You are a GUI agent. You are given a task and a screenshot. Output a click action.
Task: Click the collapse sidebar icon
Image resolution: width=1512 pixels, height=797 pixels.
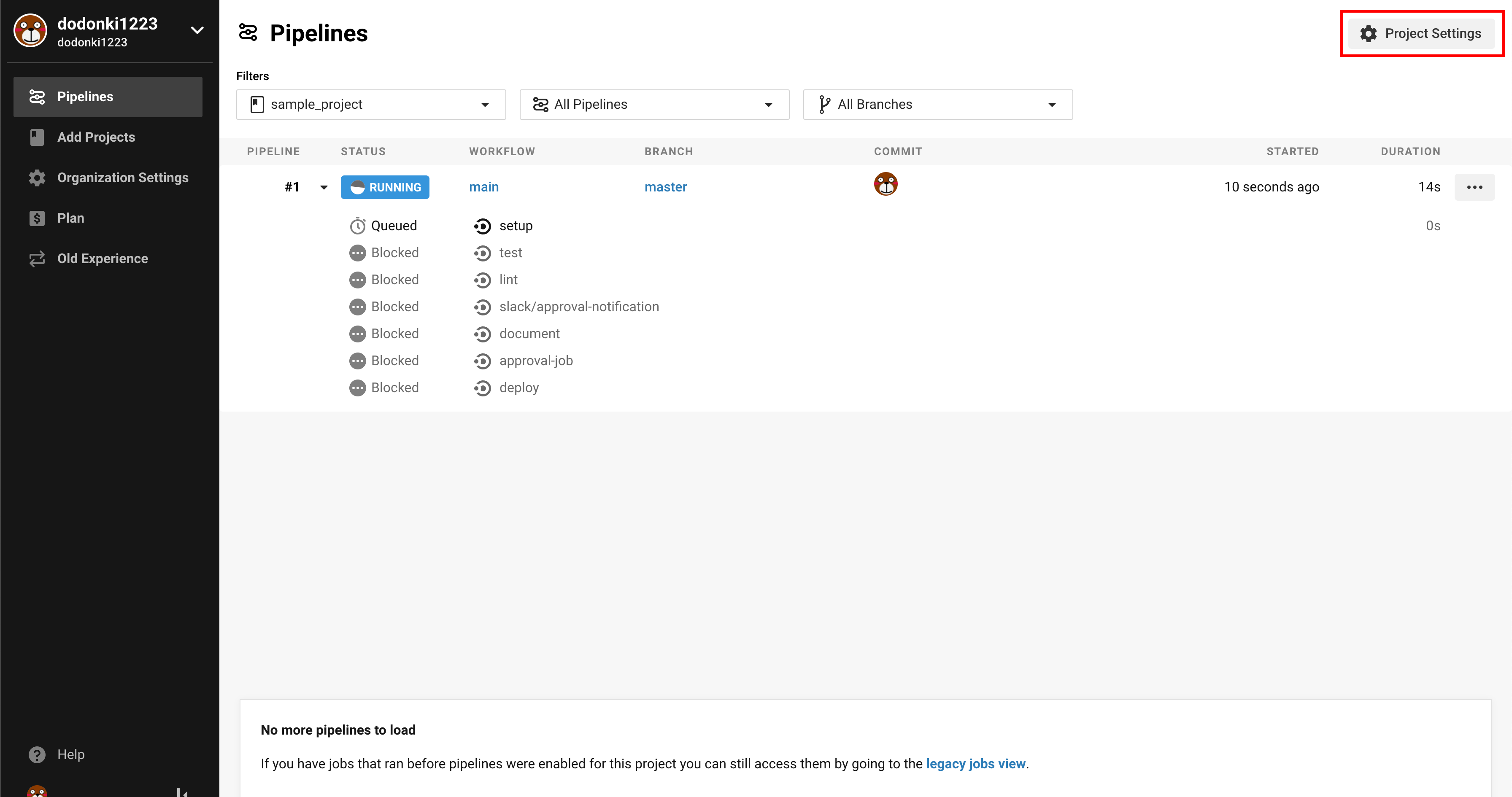click(x=182, y=792)
